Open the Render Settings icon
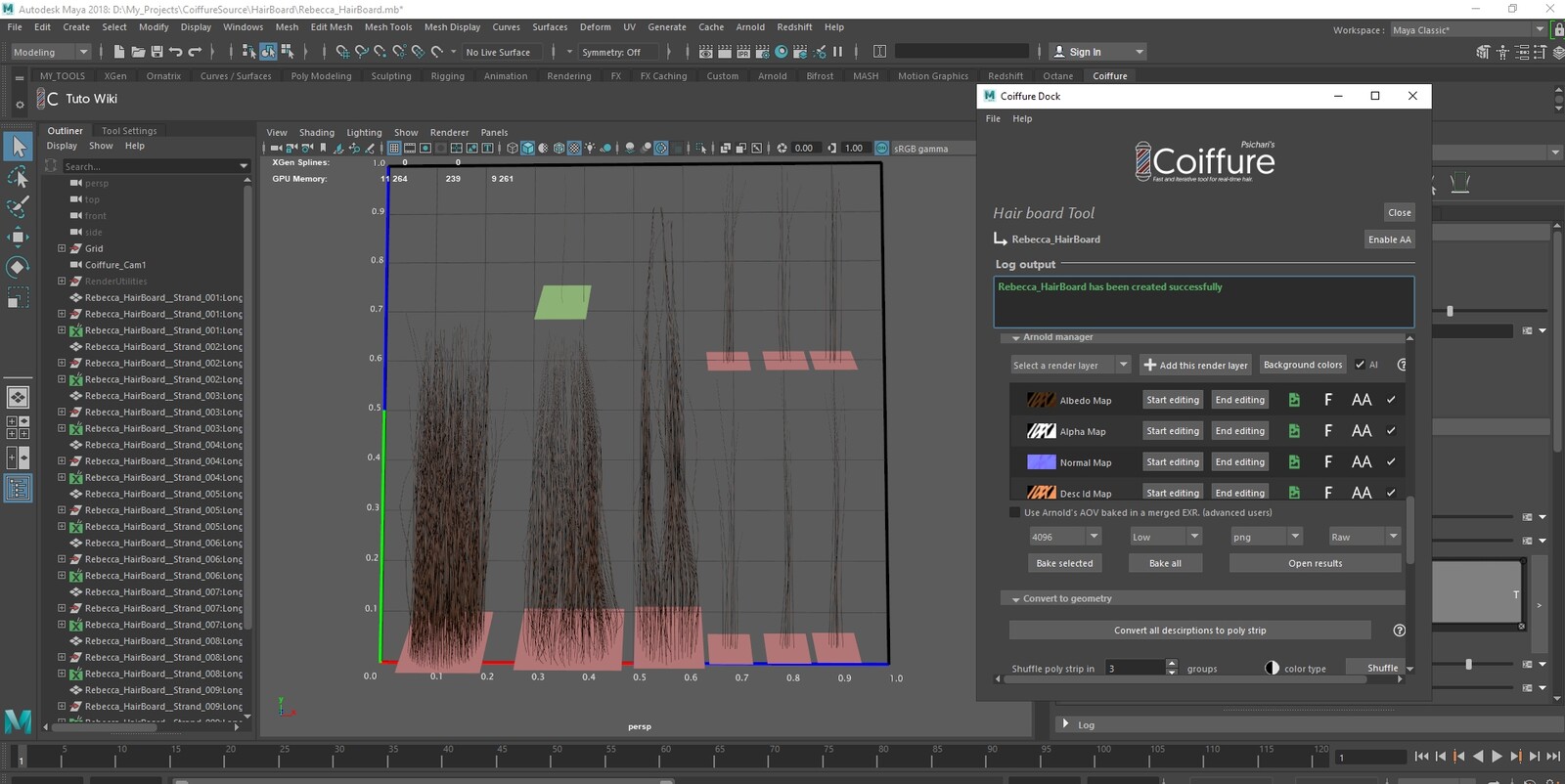This screenshot has height=784, width=1565. (x=763, y=52)
